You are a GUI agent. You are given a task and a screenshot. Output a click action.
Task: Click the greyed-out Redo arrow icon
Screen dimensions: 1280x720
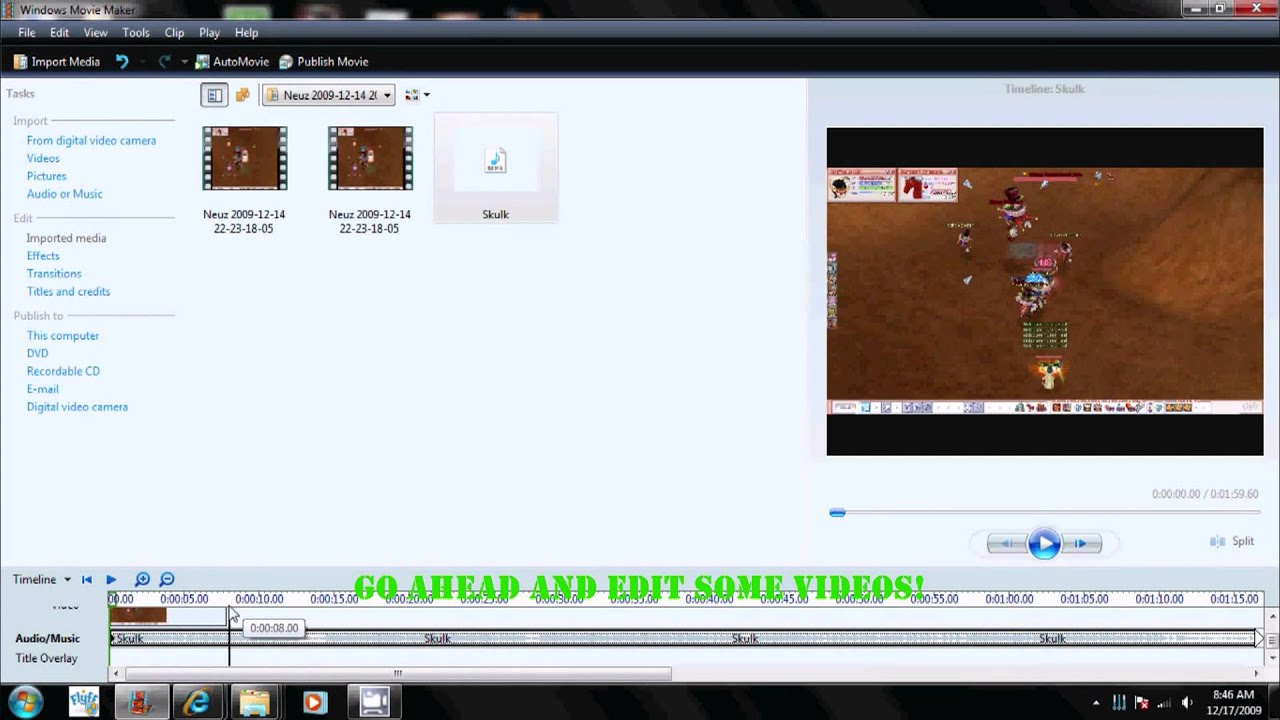(165, 61)
